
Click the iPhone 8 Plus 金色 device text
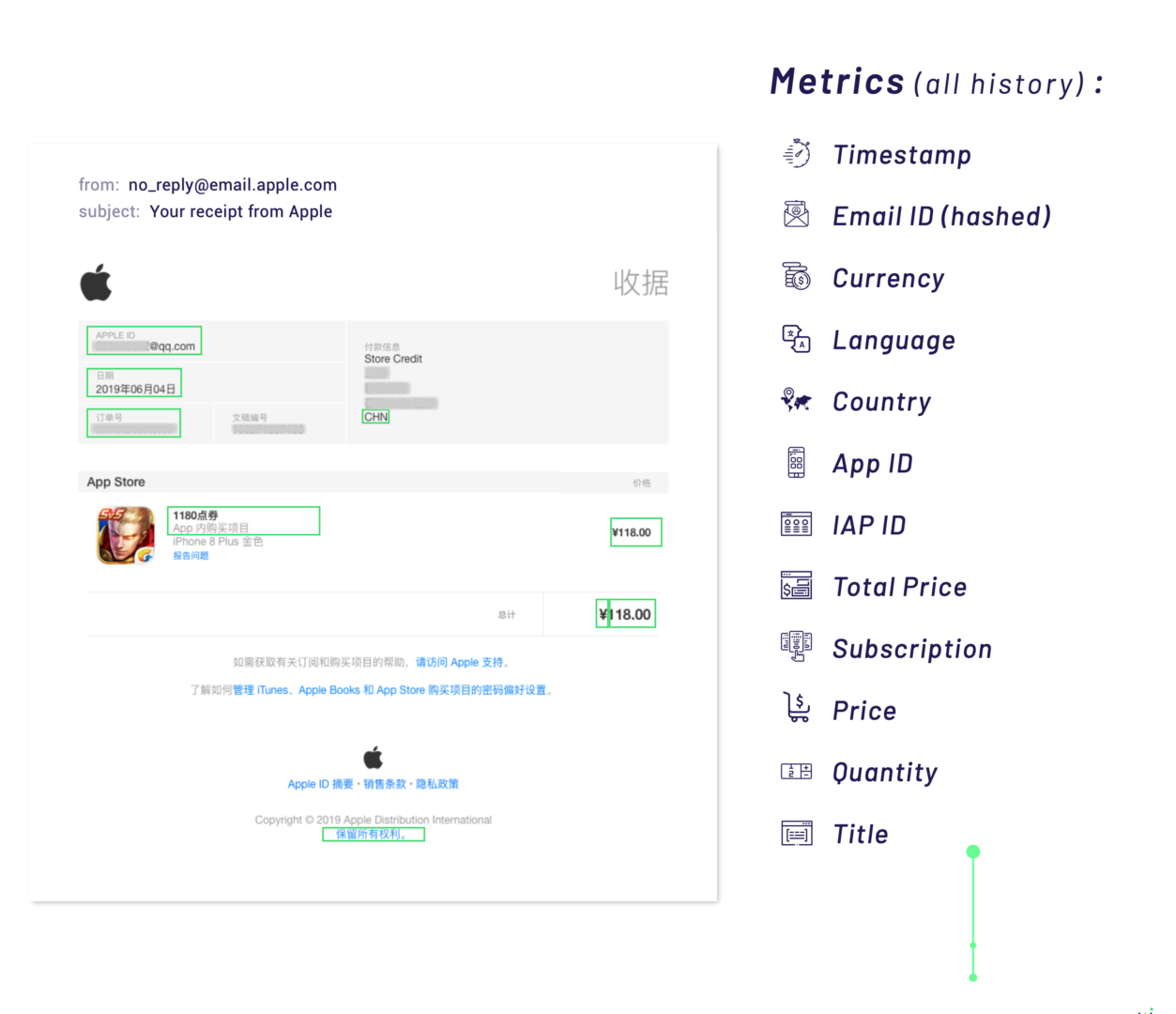coord(218,542)
